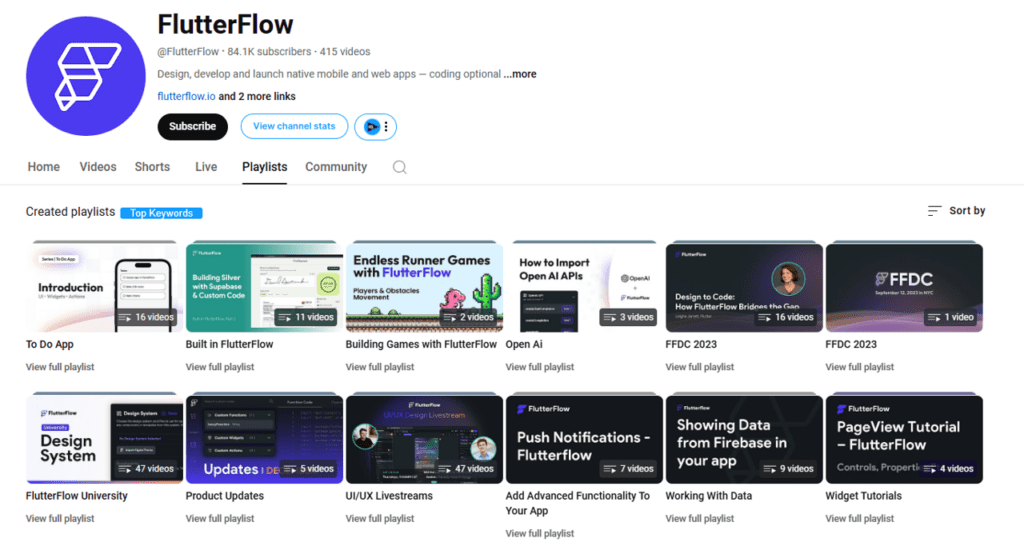Click the Top Keywords badge

click(161, 213)
